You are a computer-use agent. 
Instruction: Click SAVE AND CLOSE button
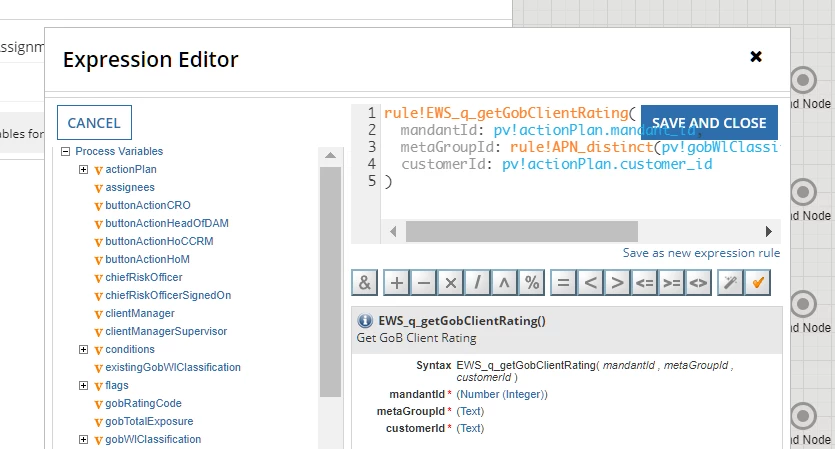click(x=709, y=123)
